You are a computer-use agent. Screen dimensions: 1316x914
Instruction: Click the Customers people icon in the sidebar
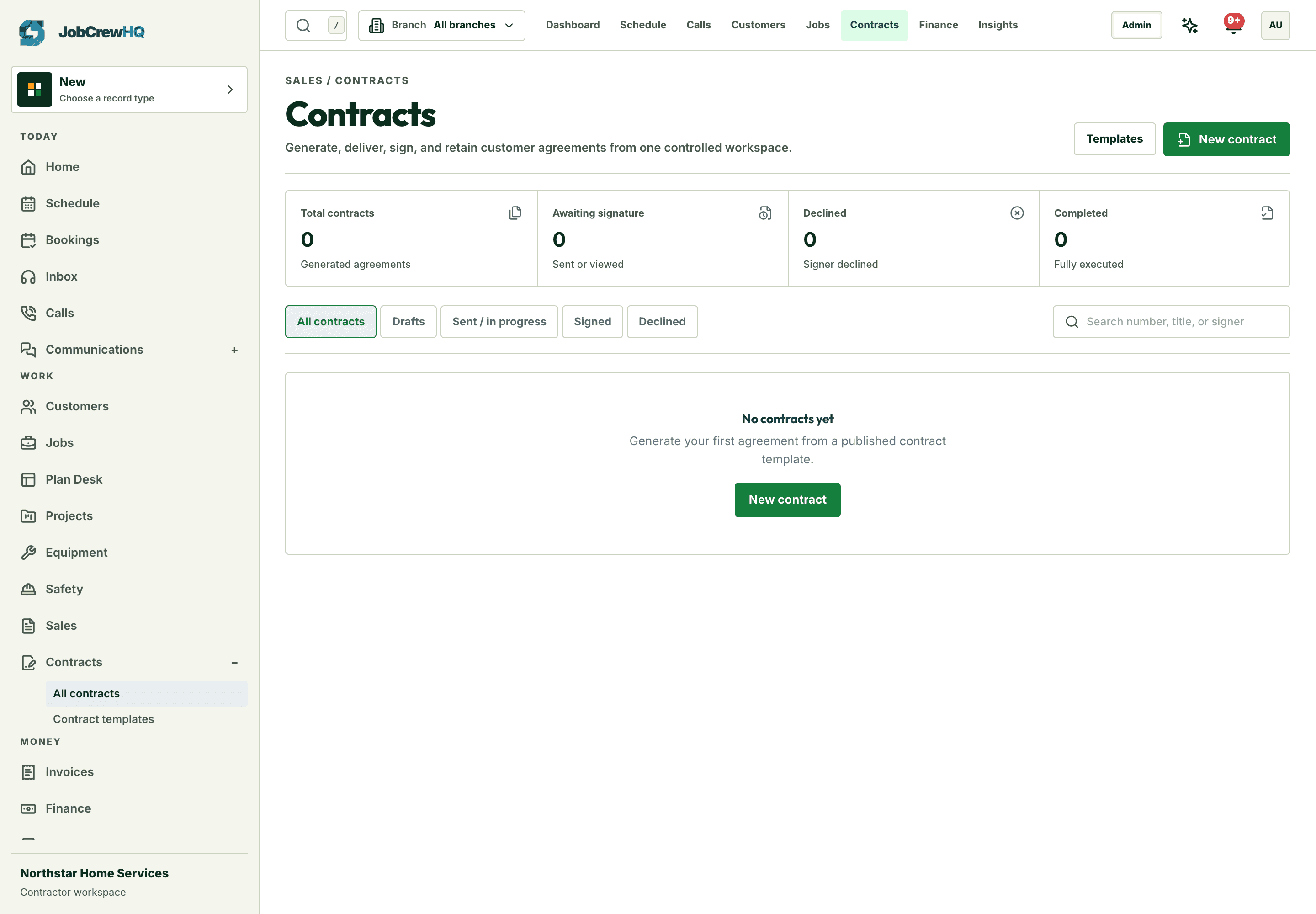(28, 407)
